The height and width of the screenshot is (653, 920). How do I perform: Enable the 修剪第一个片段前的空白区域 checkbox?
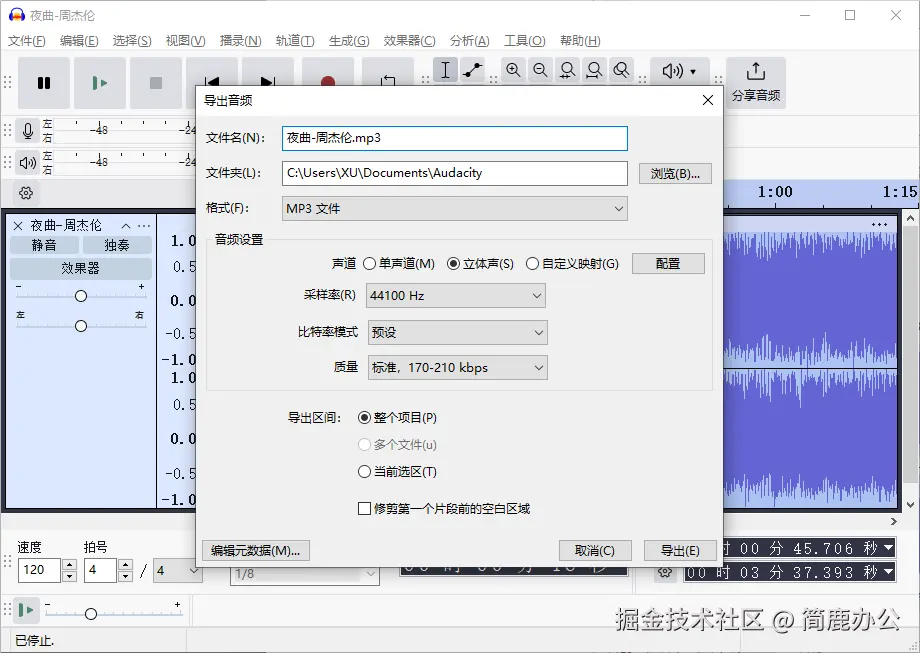tap(364, 508)
